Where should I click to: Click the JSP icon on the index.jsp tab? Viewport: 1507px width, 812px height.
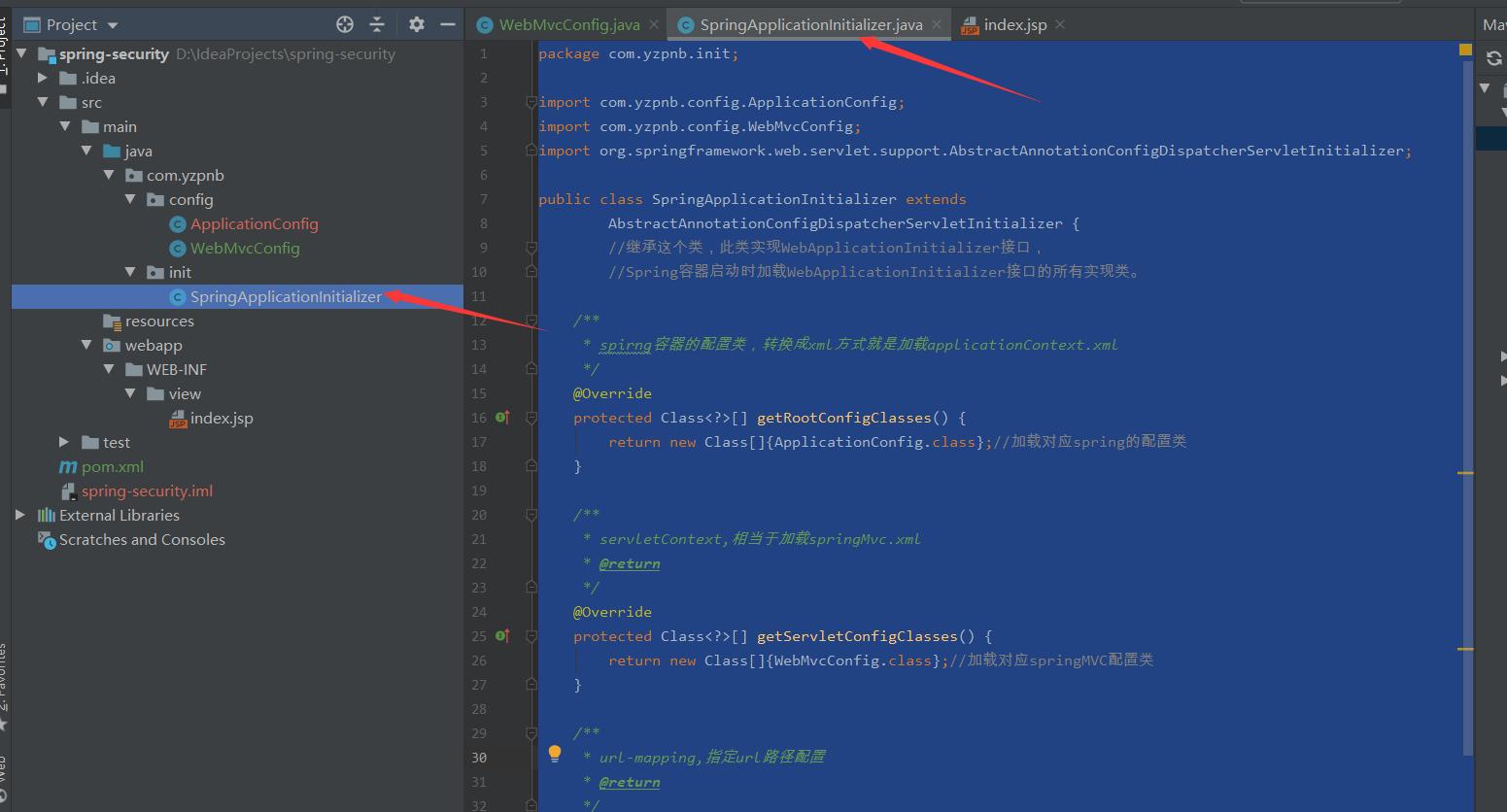969,23
